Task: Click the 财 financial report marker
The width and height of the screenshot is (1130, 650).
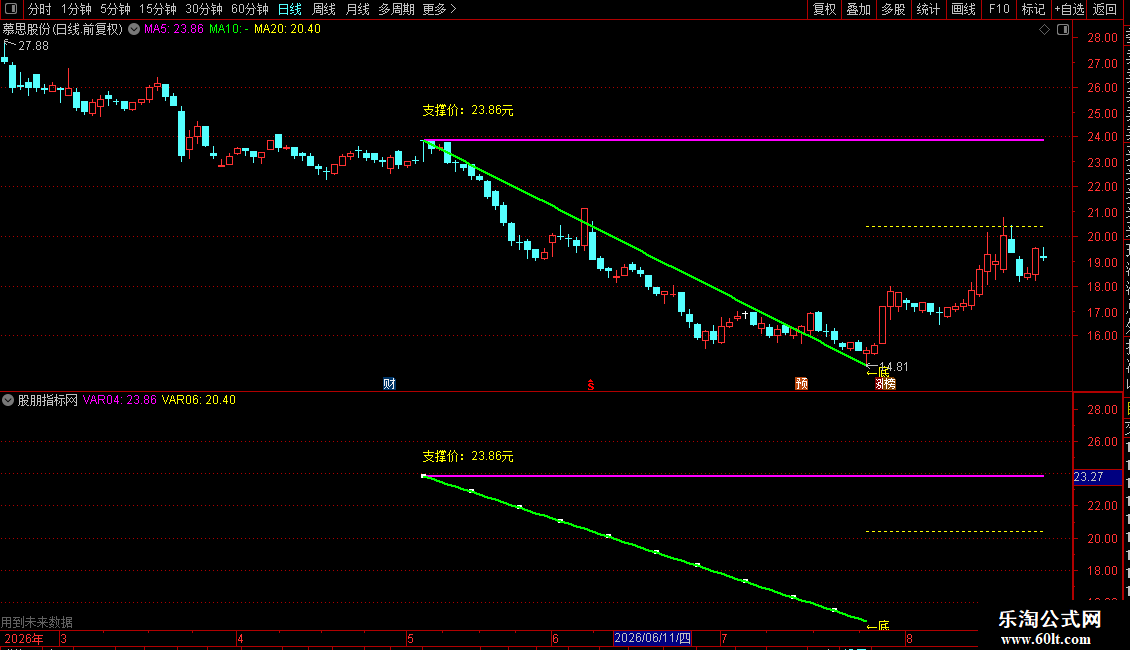Action: [389, 383]
